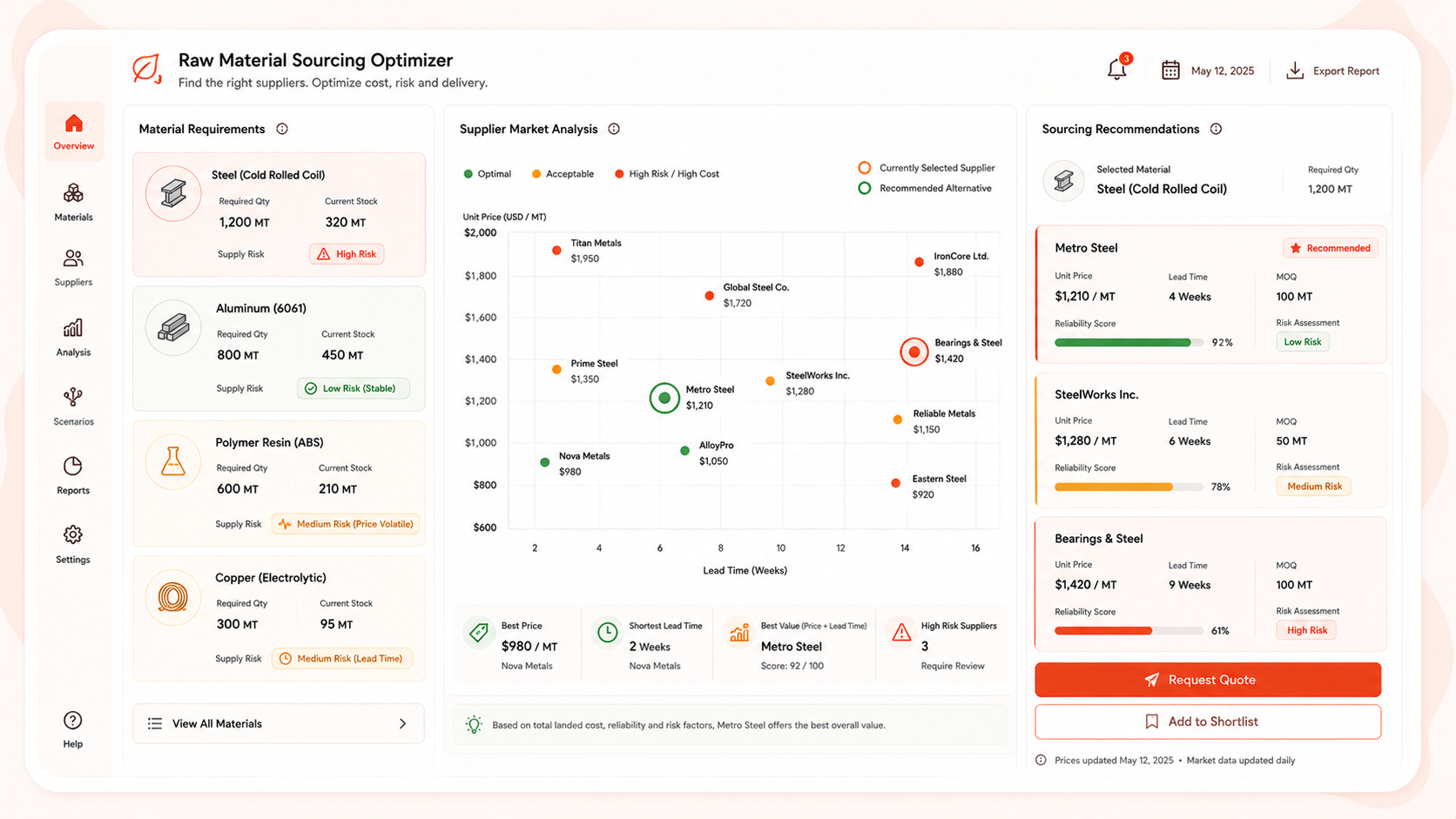Viewport: 1456px width, 819px height.
Task: Click the Recommended star badge
Action: [x=1331, y=248]
